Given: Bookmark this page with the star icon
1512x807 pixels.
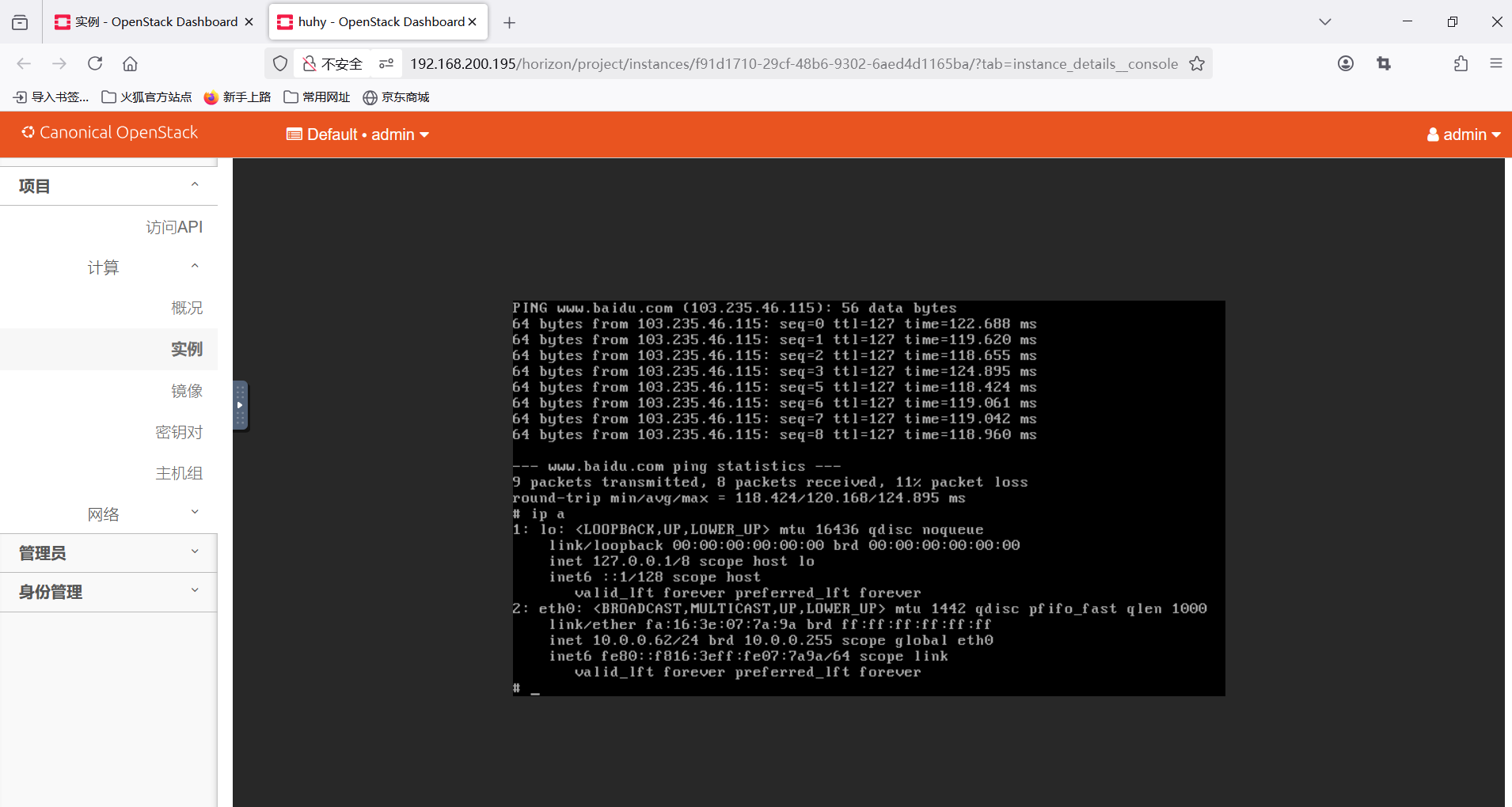Looking at the screenshot, I should pyautogui.click(x=1197, y=63).
